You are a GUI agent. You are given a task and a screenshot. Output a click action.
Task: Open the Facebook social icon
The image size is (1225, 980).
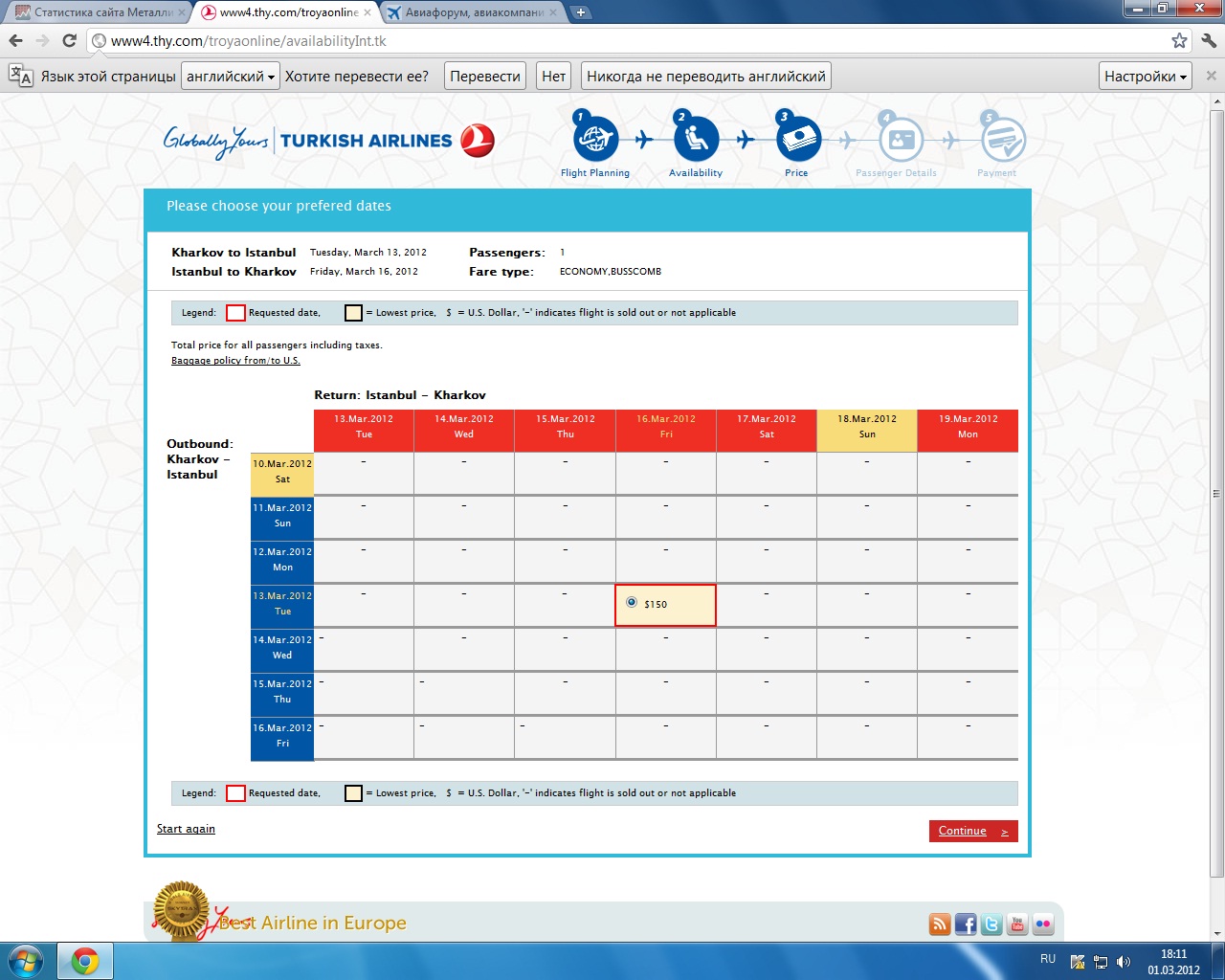966,924
